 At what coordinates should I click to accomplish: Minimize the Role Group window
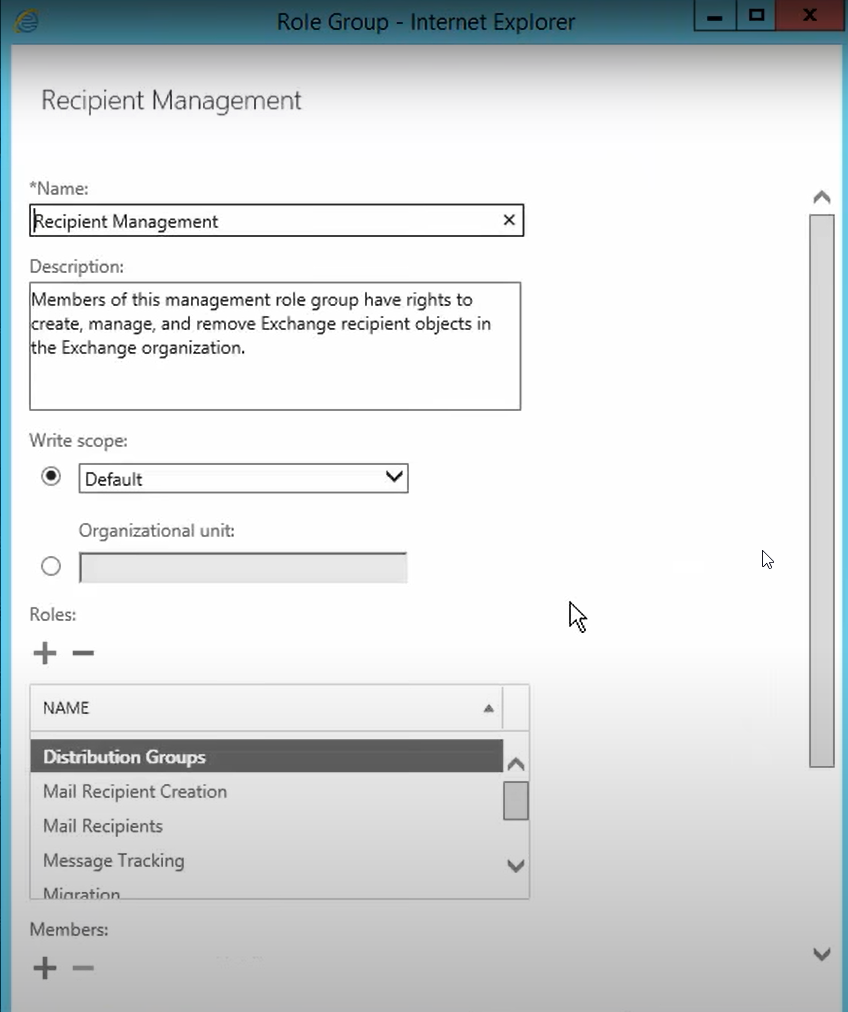tap(715, 15)
